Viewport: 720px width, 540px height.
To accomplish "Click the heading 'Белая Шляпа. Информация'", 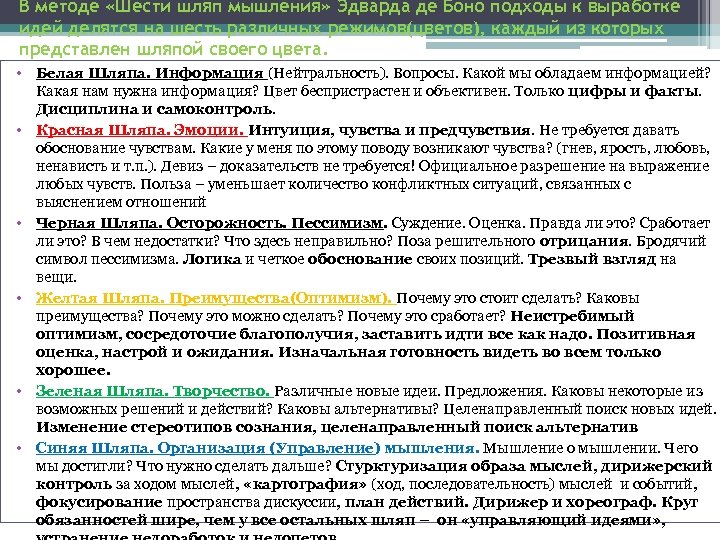I will [150, 73].
